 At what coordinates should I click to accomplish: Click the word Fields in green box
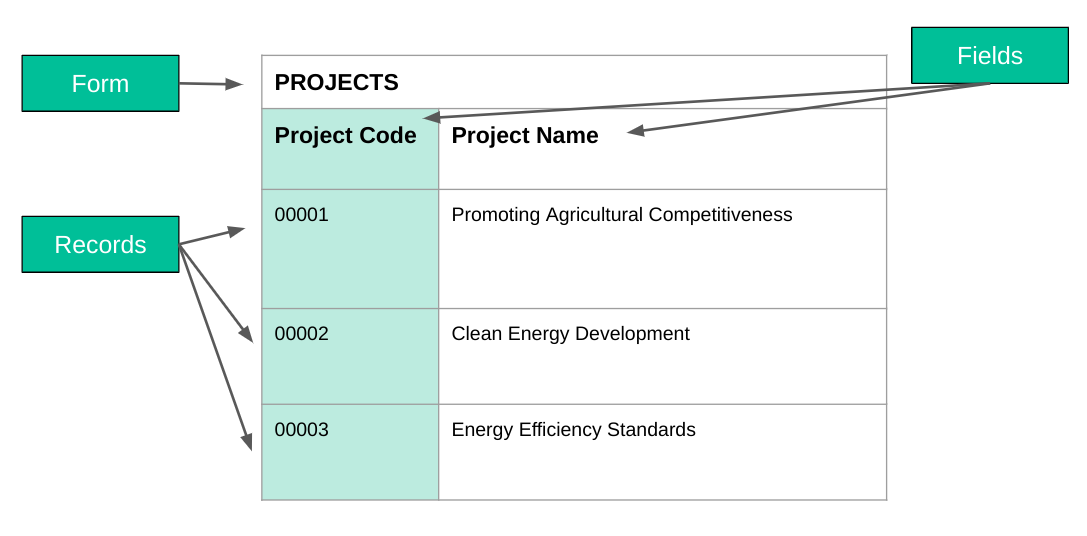(989, 55)
